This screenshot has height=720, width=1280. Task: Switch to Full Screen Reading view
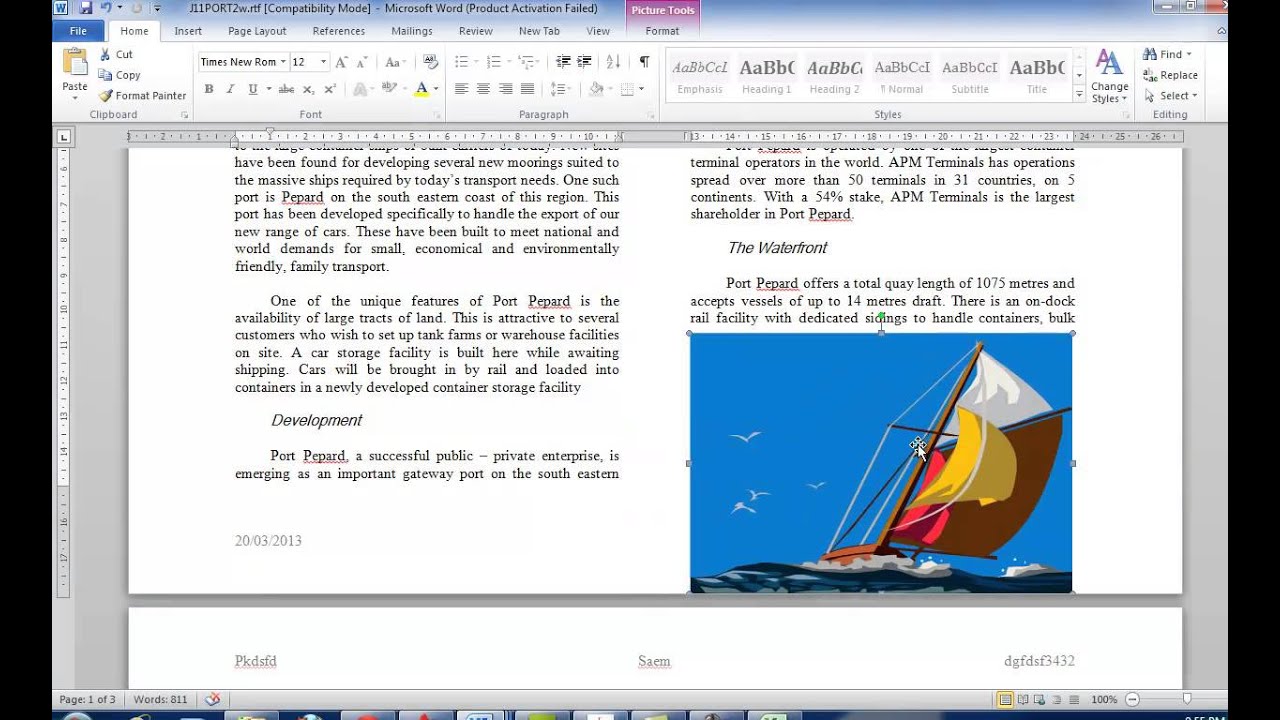coord(1022,700)
